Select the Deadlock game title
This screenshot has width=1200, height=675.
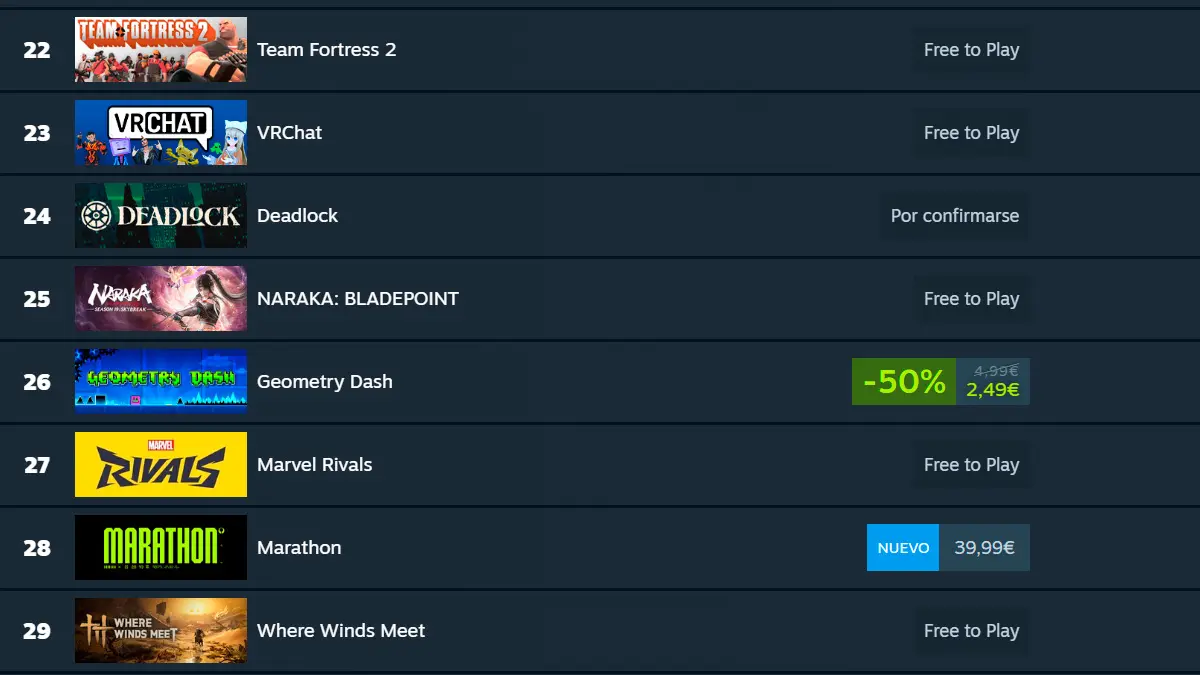pyautogui.click(x=297, y=216)
